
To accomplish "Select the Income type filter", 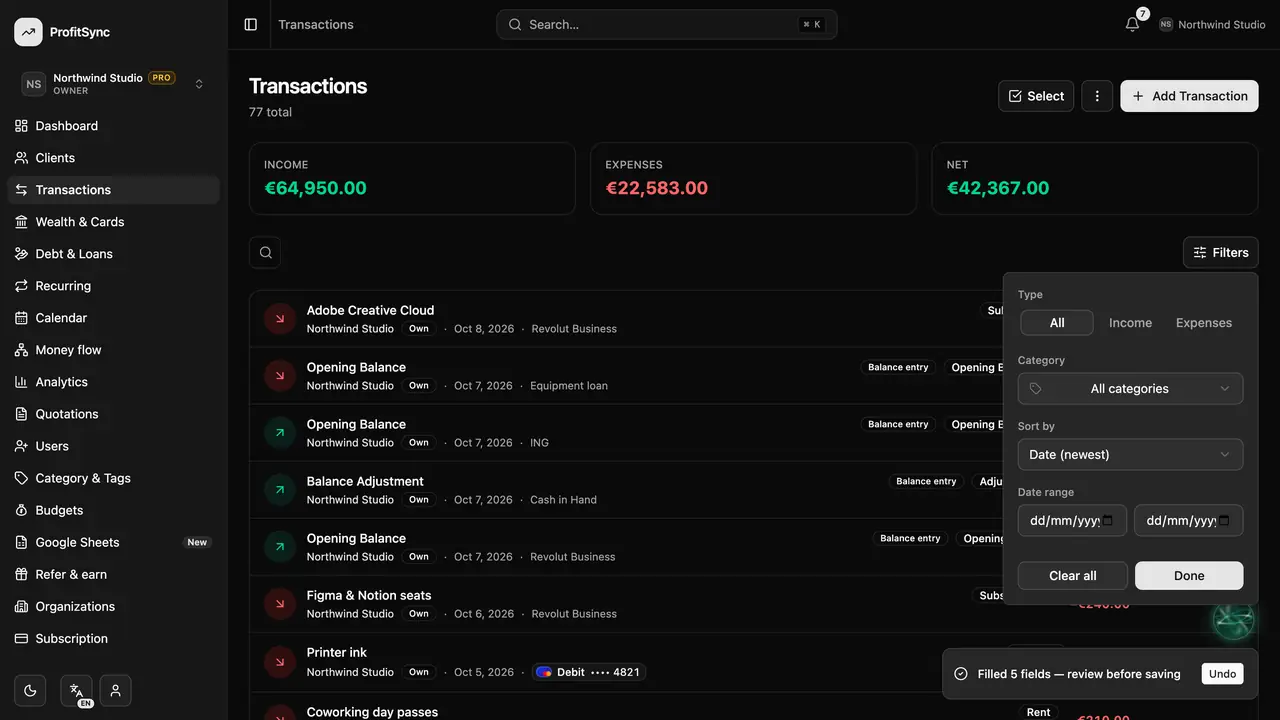I will click(1130, 323).
